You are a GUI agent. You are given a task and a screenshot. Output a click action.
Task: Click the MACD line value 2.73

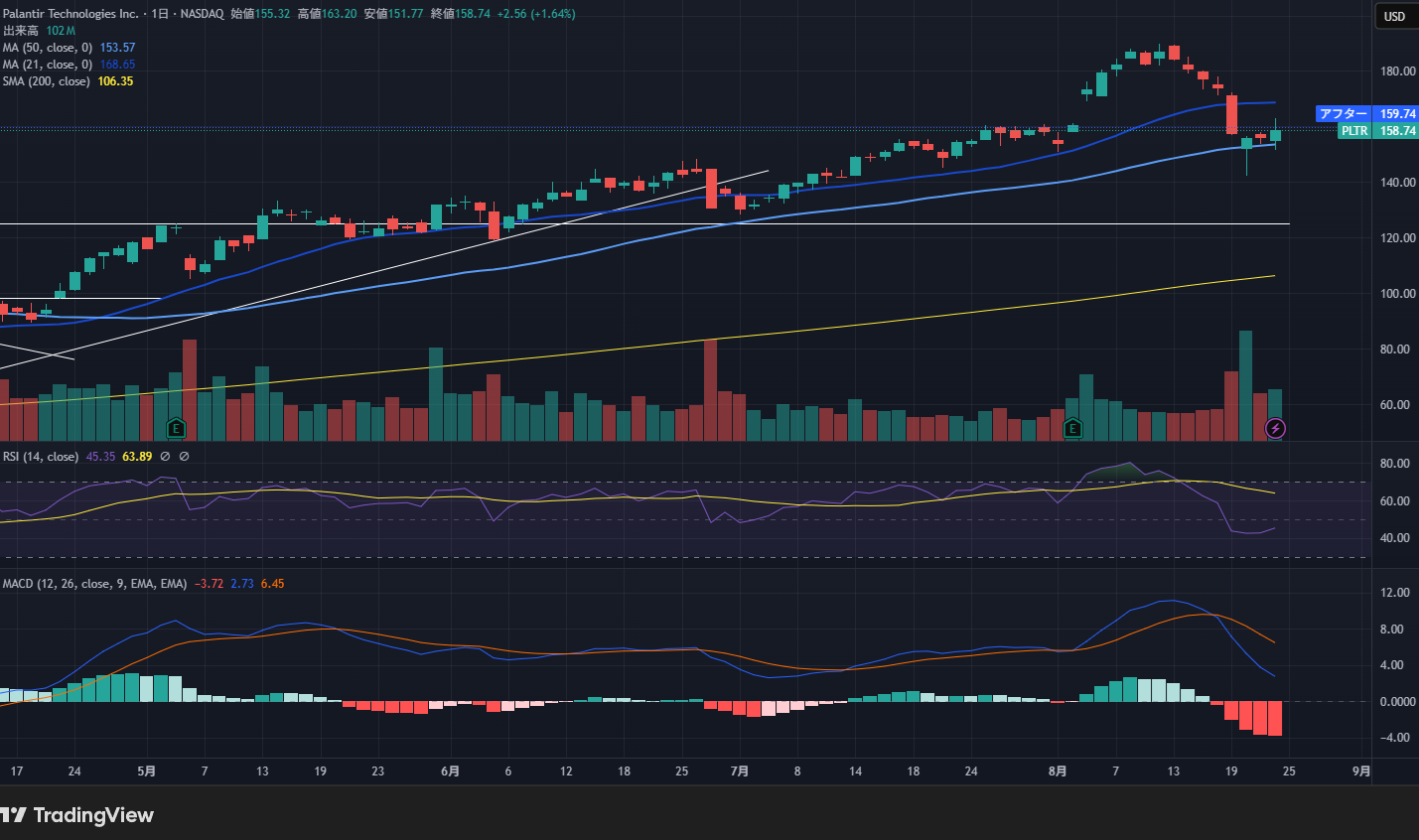tap(242, 584)
